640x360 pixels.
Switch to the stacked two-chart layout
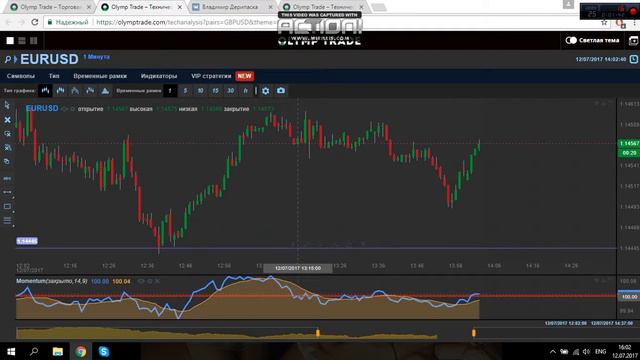pyautogui.click(x=22, y=40)
